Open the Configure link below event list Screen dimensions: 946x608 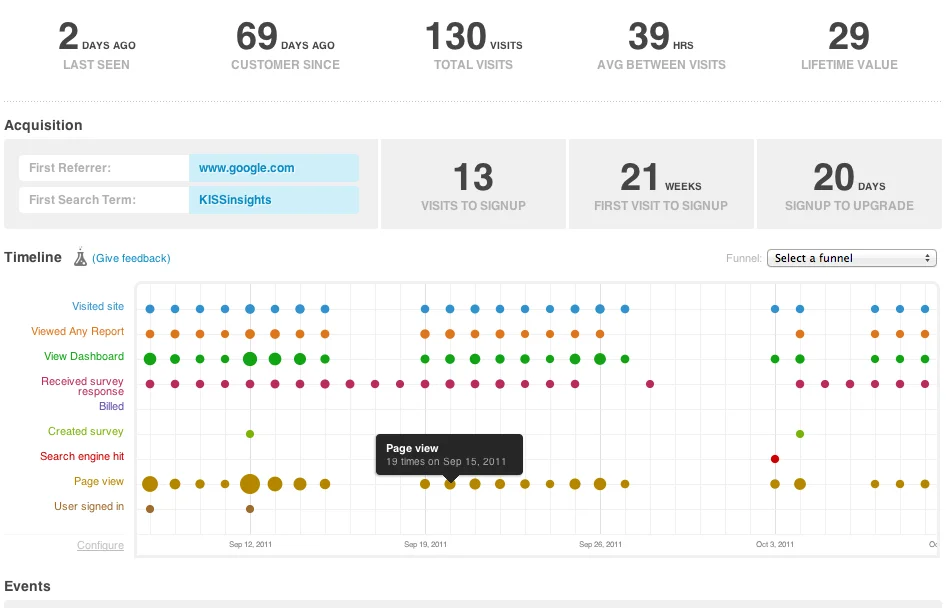tap(100, 545)
